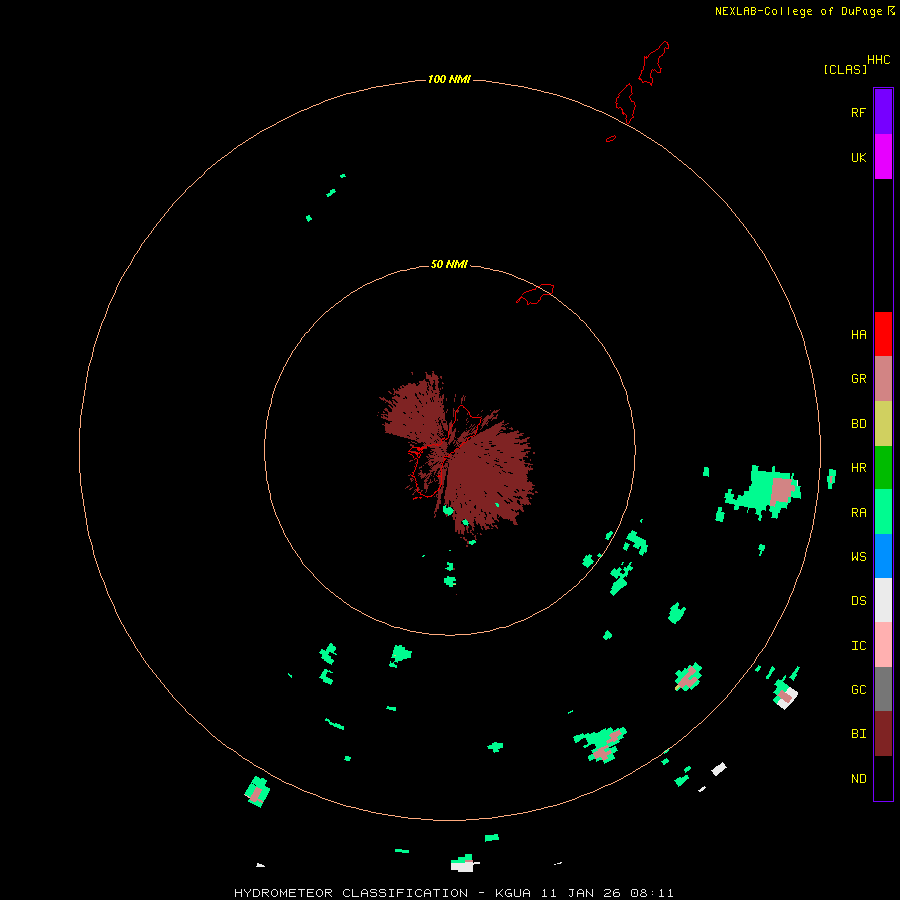Viewport: 900px width, 900px height.
Task: Click the "BI" legend label
Action: click(x=858, y=734)
